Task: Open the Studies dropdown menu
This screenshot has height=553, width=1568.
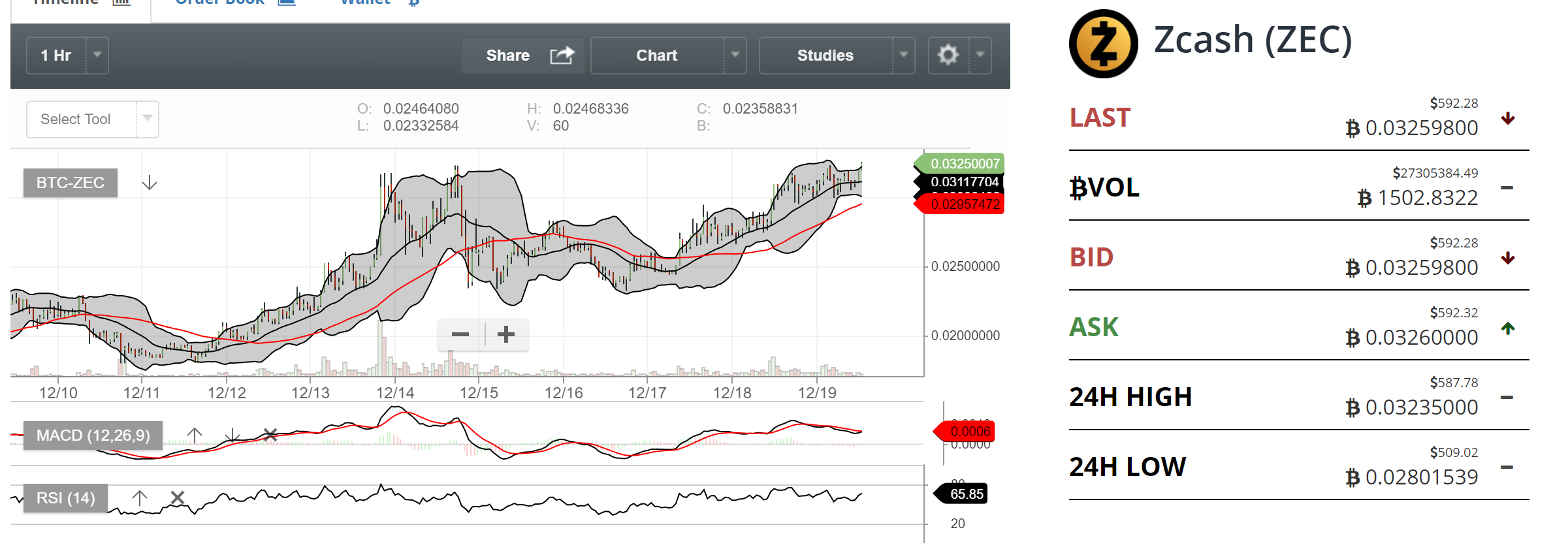Action: click(x=837, y=55)
